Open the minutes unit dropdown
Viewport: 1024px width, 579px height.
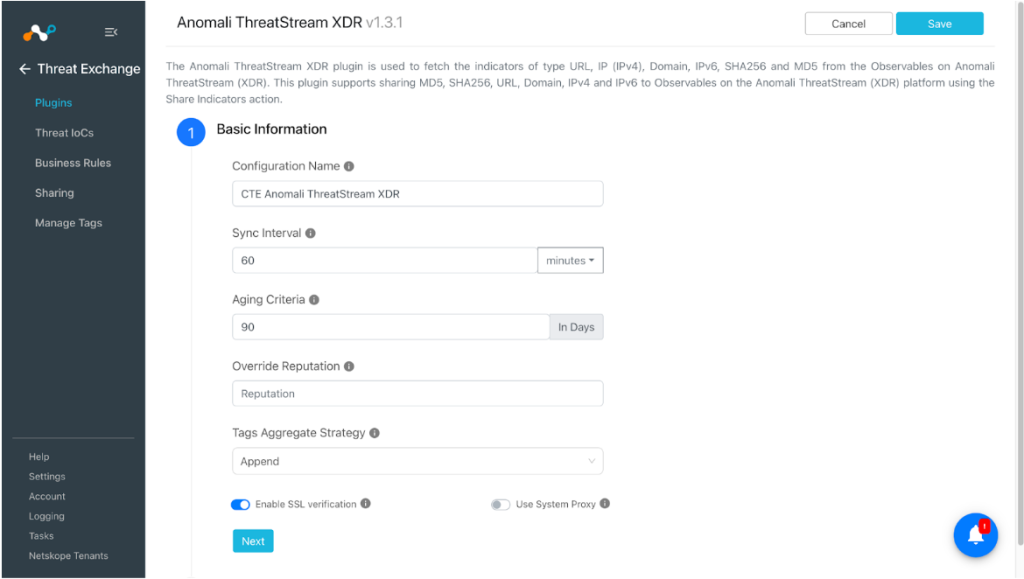click(570, 260)
